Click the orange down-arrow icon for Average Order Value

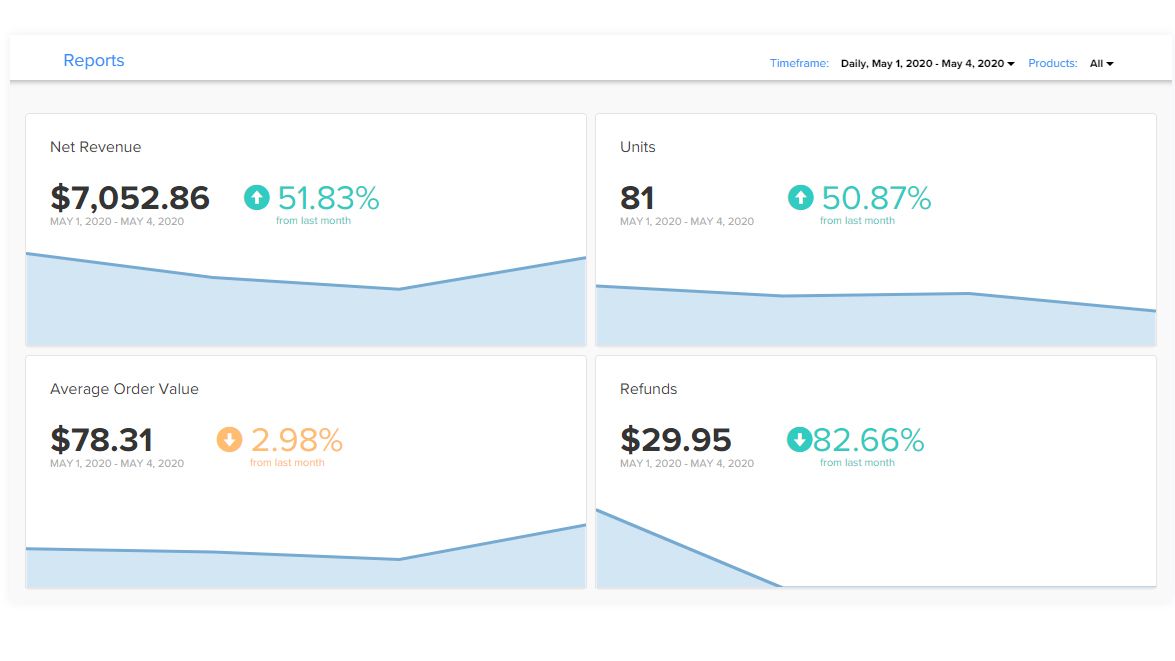tap(230, 440)
